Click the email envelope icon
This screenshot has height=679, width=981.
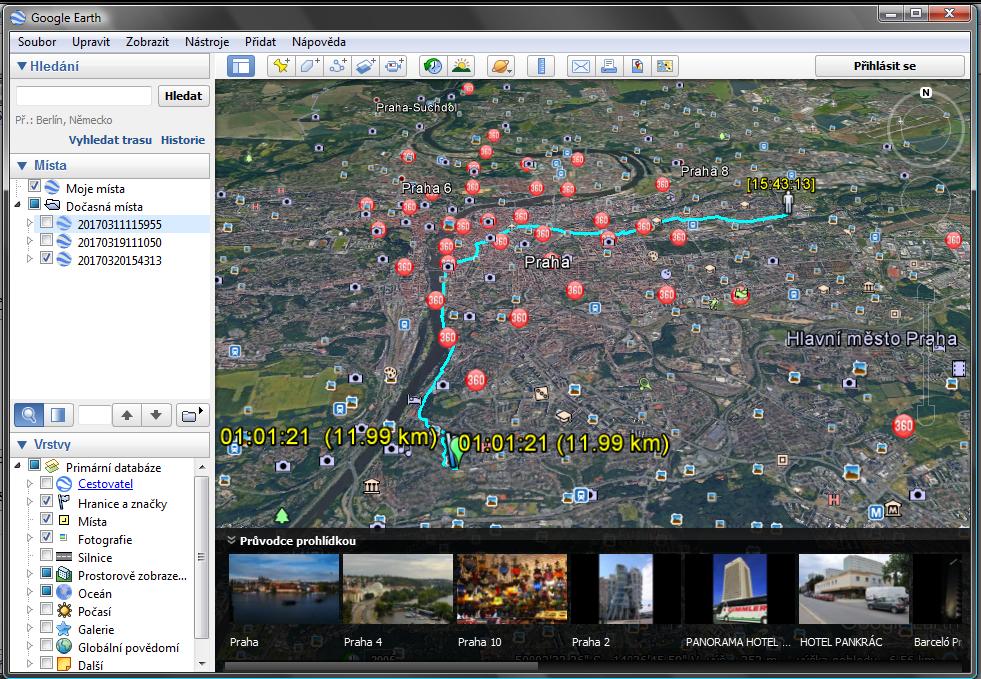[x=580, y=66]
